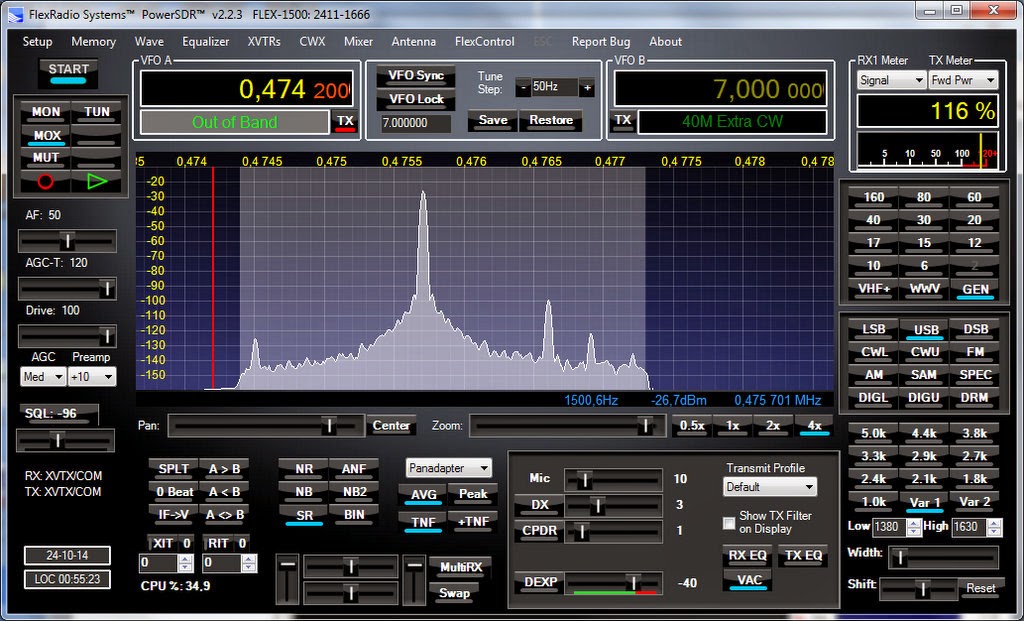
Task: Open the Setup menu
Action: [x=37, y=41]
